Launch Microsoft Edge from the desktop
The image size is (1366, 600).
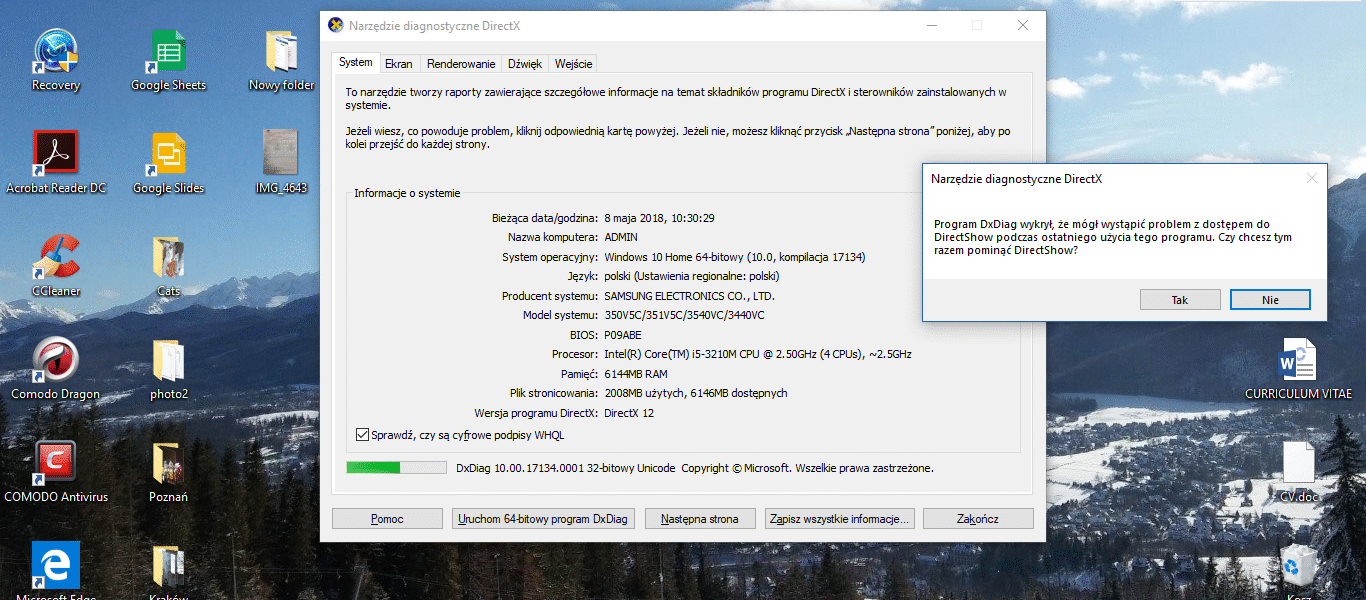tap(55, 565)
